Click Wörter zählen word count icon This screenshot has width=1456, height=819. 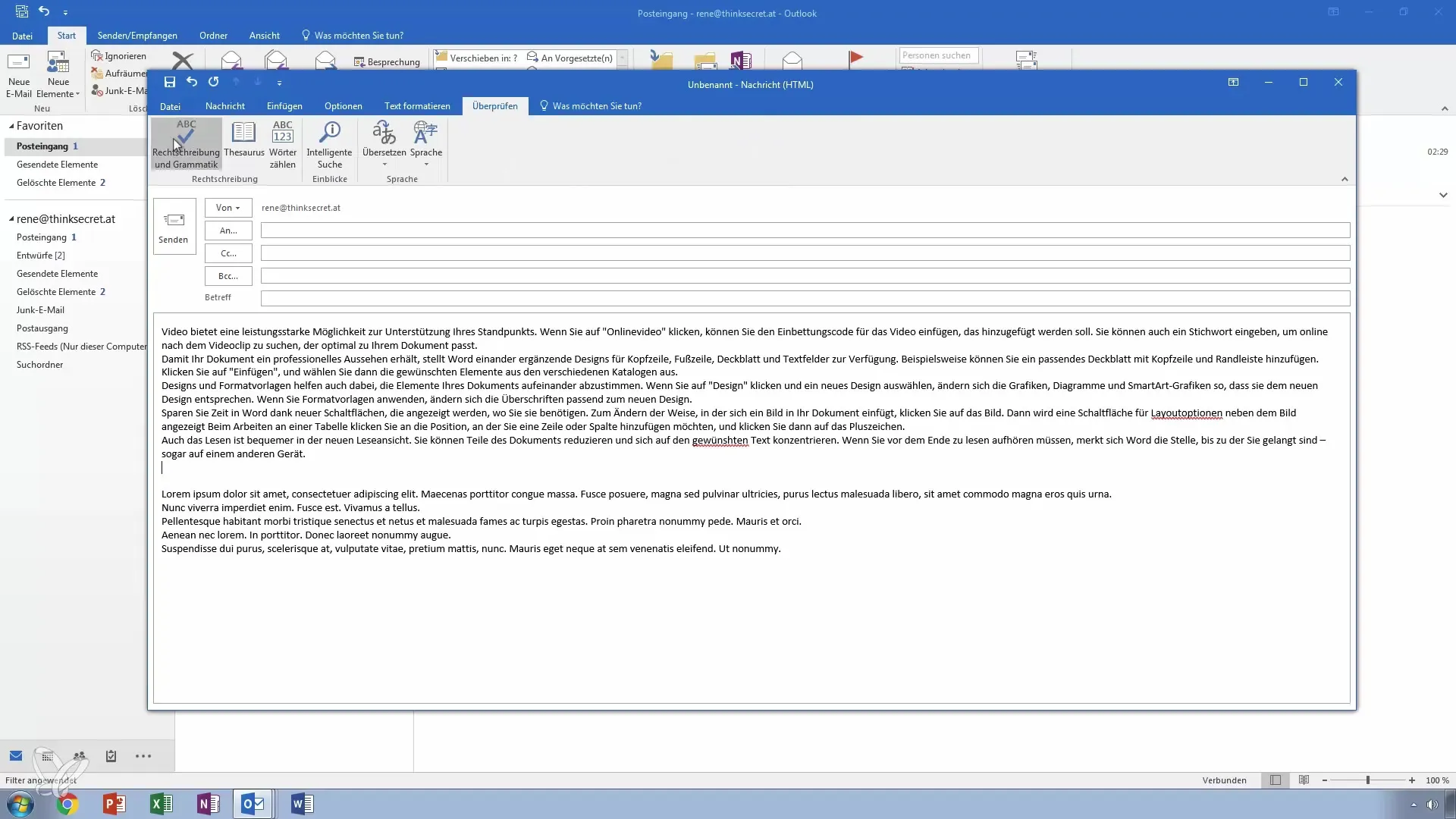[x=282, y=144]
